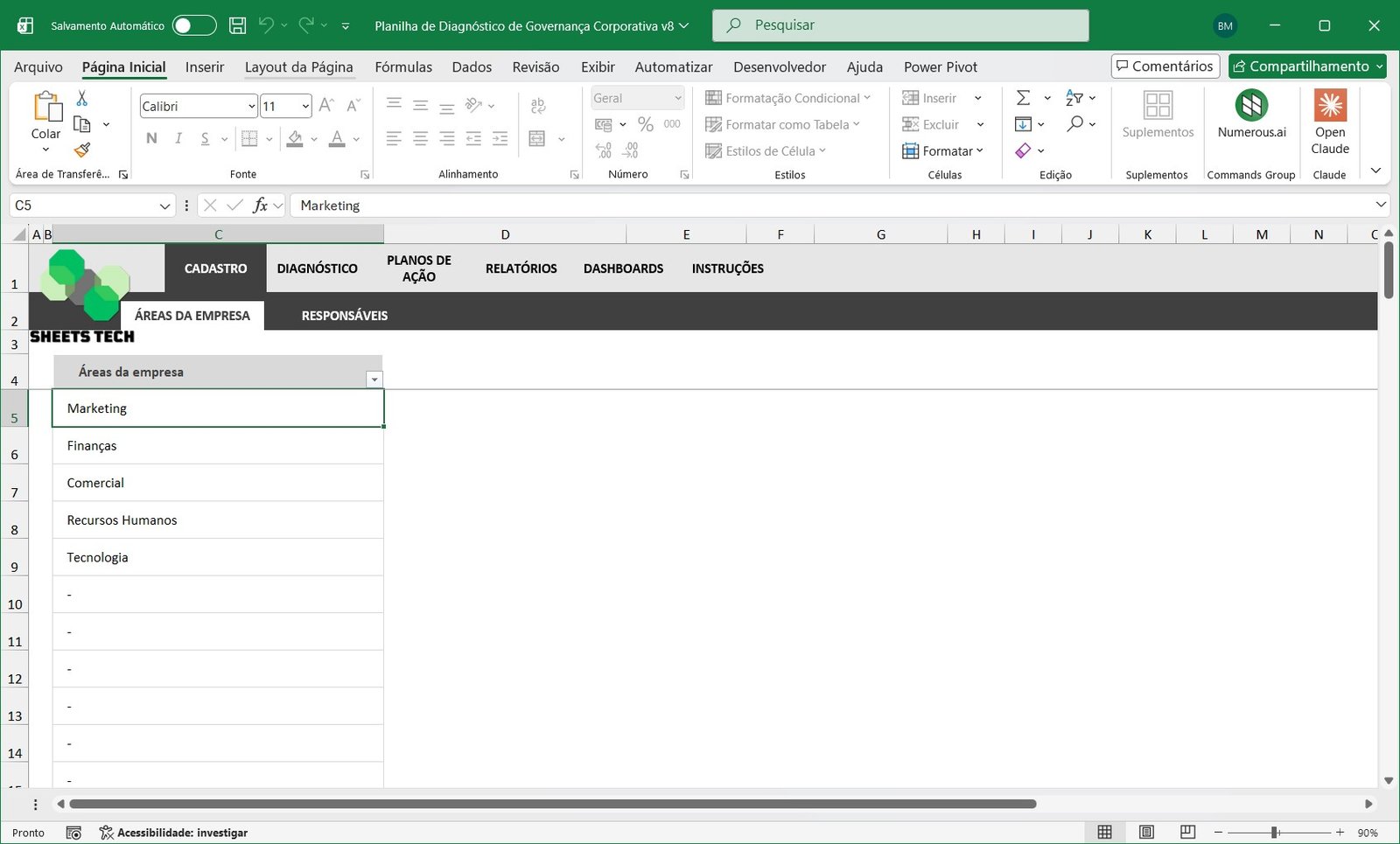Click the Insert Function fx icon

point(260,206)
